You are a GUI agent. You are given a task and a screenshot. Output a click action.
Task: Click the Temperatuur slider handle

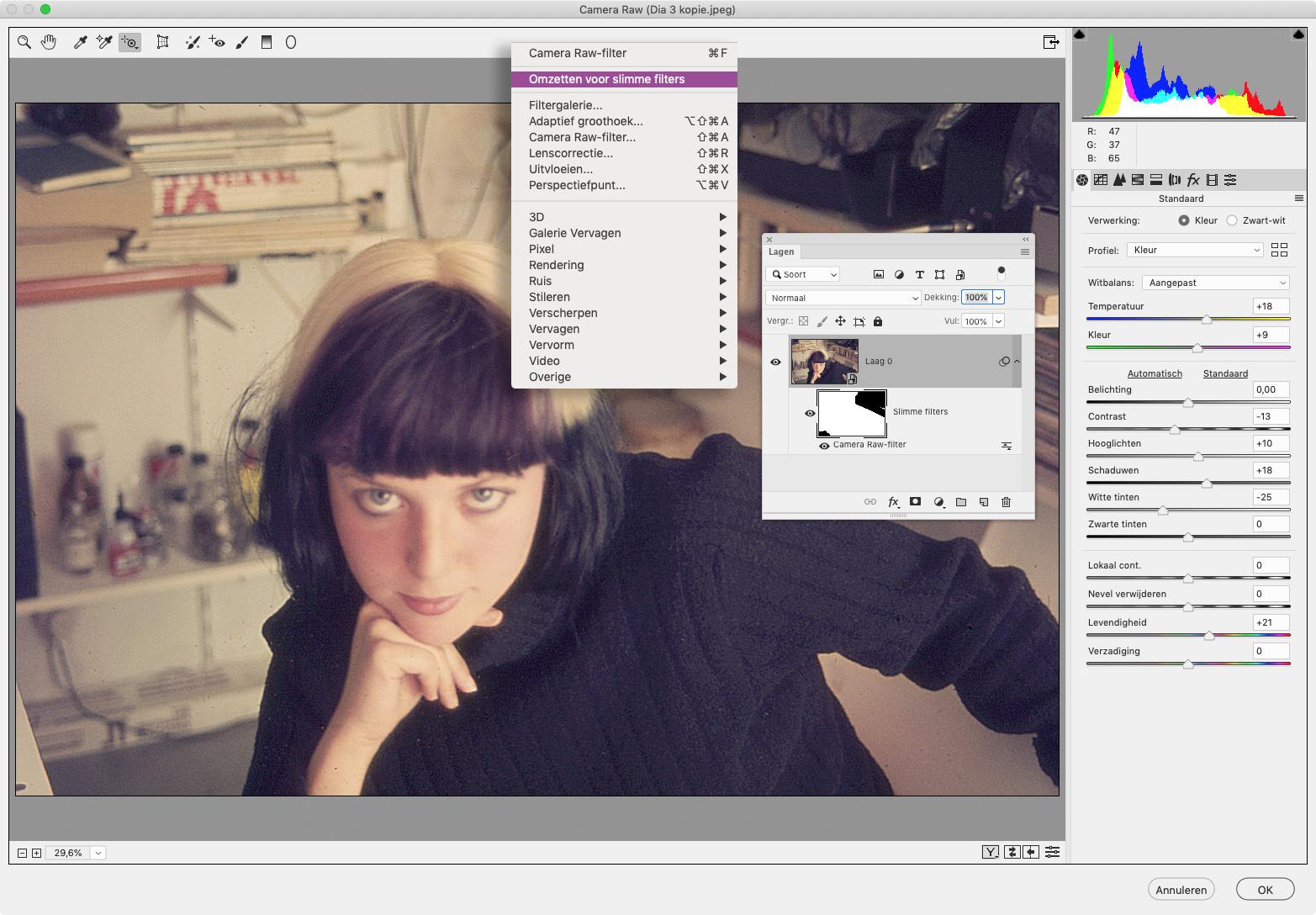pyautogui.click(x=1207, y=320)
